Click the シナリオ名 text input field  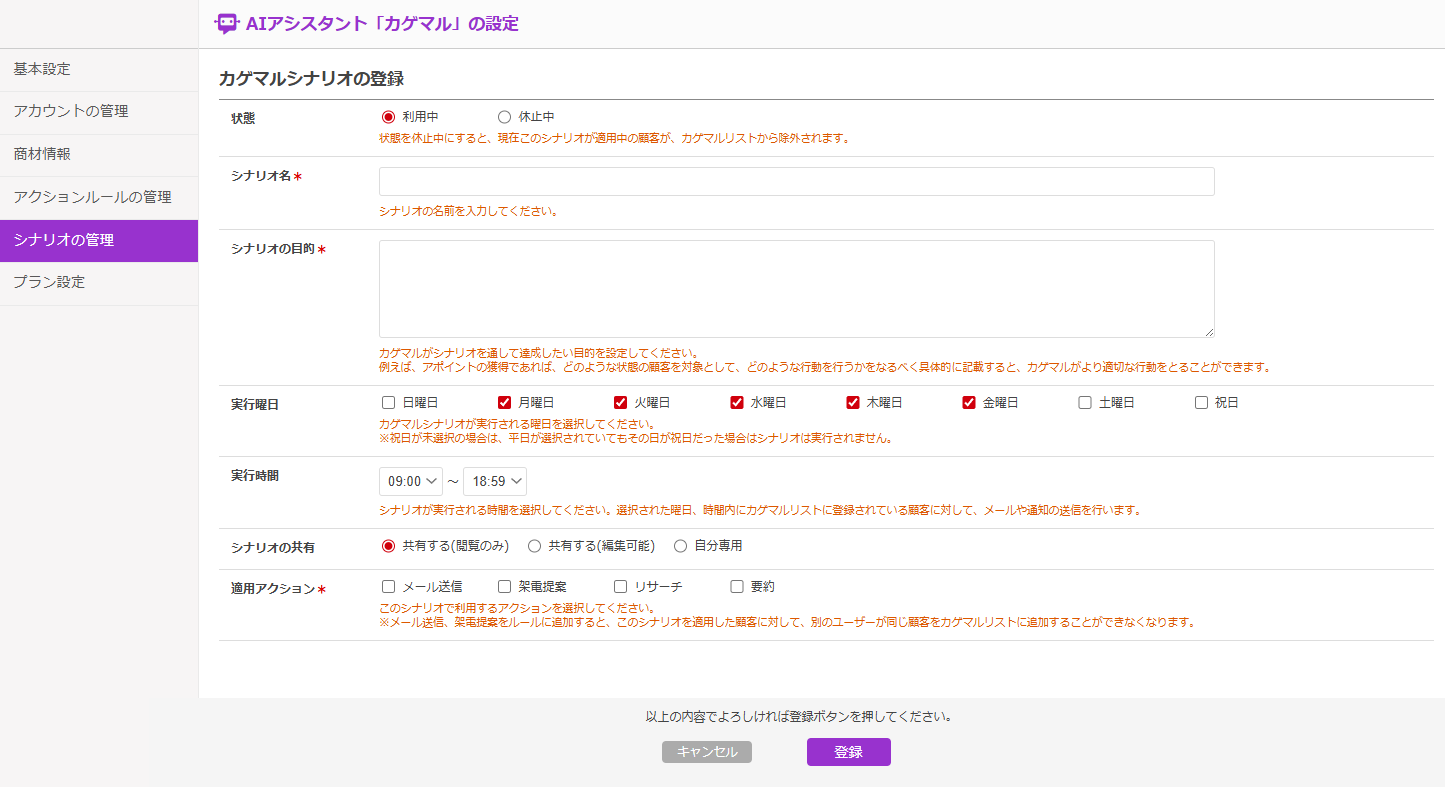pos(796,182)
